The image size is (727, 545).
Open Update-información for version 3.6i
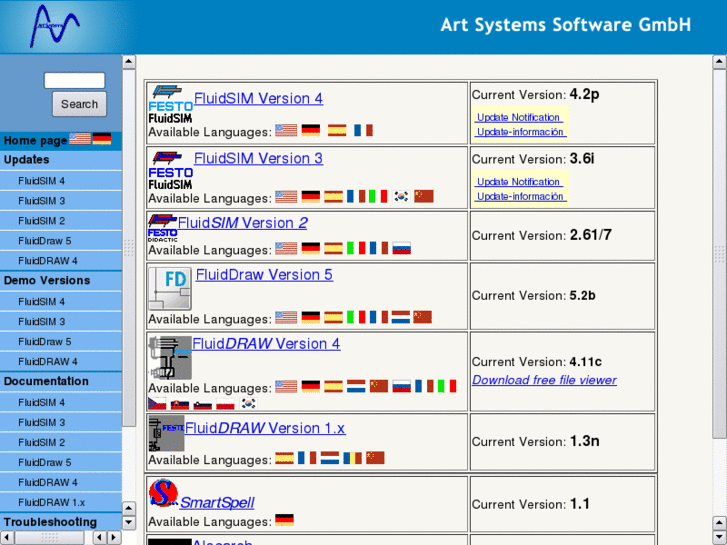click(x=520, y=196)
